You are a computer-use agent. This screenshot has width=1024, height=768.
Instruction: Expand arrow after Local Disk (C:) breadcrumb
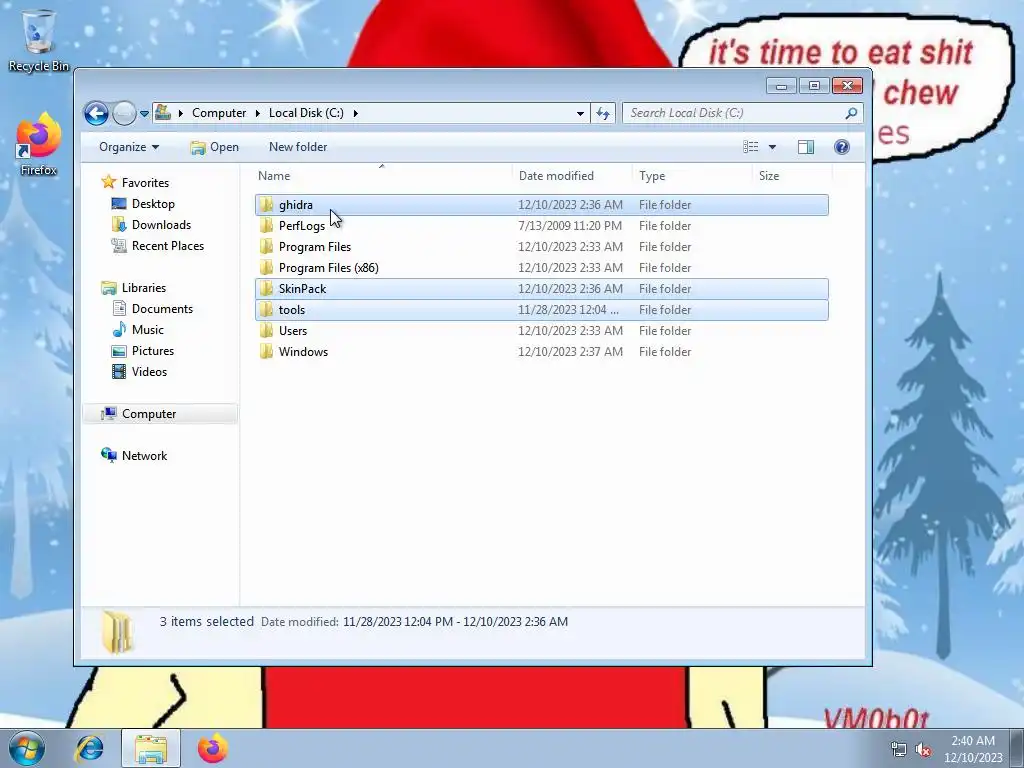point(355,113)
